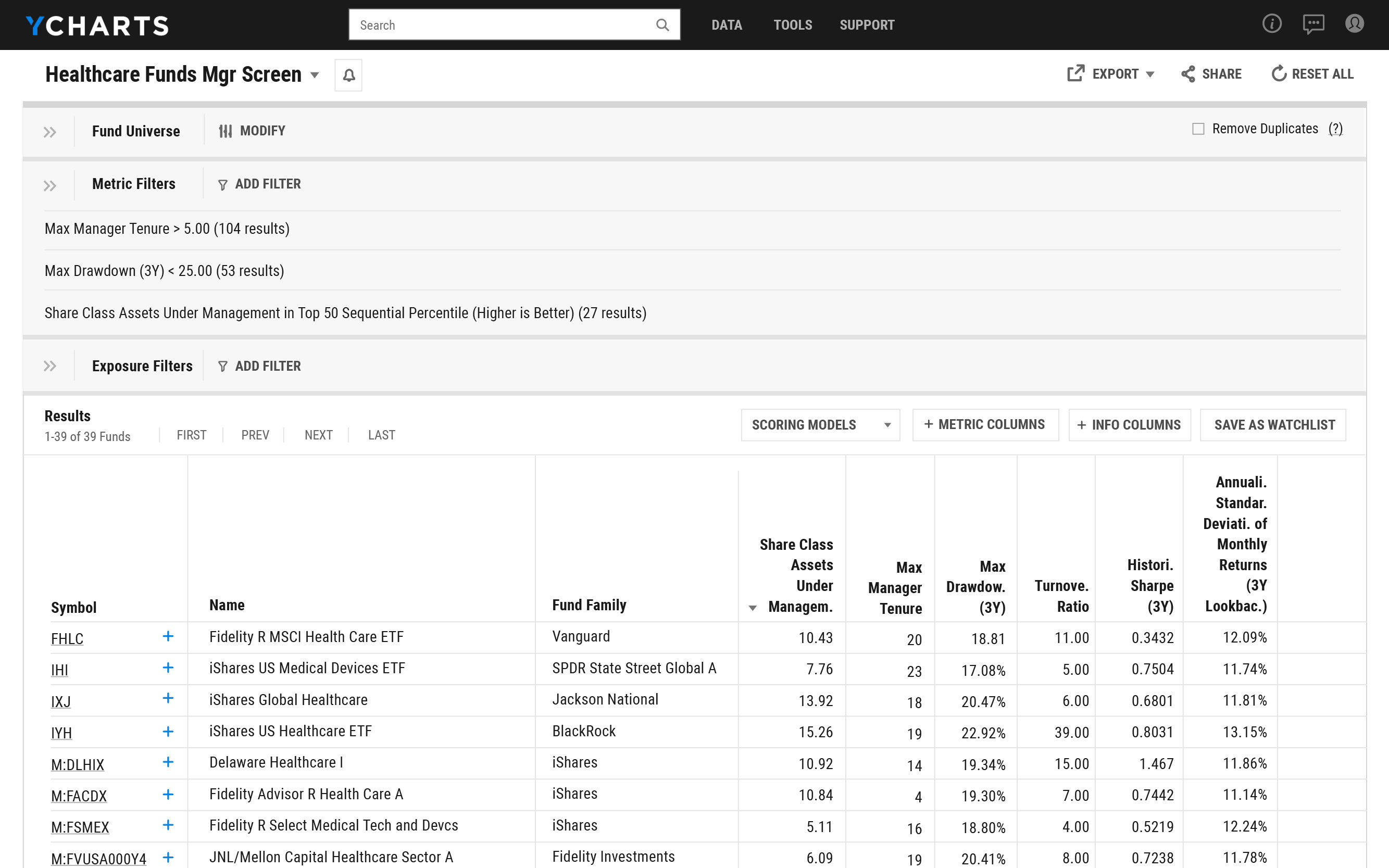Screen dimensions: 1389x868
Task: Enable the Remove Duplicates checkbox
Action: [x=1198, y=129]
